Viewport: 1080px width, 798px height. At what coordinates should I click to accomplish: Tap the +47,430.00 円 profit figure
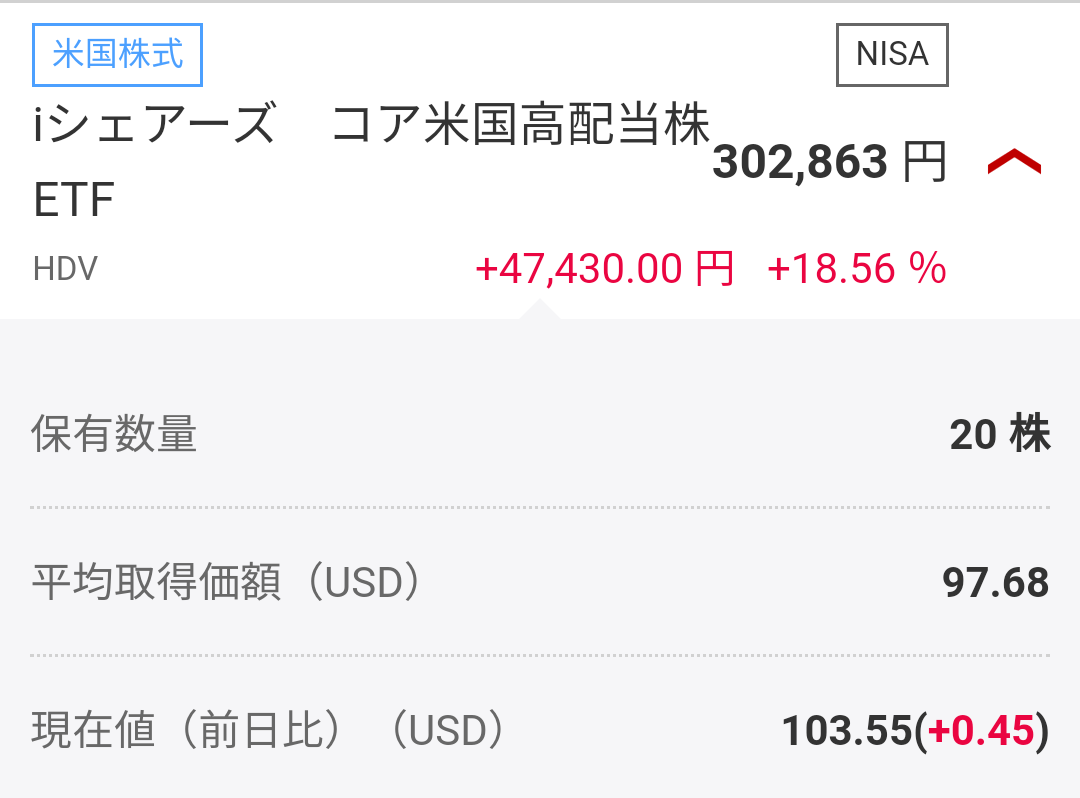pos(604,269)
